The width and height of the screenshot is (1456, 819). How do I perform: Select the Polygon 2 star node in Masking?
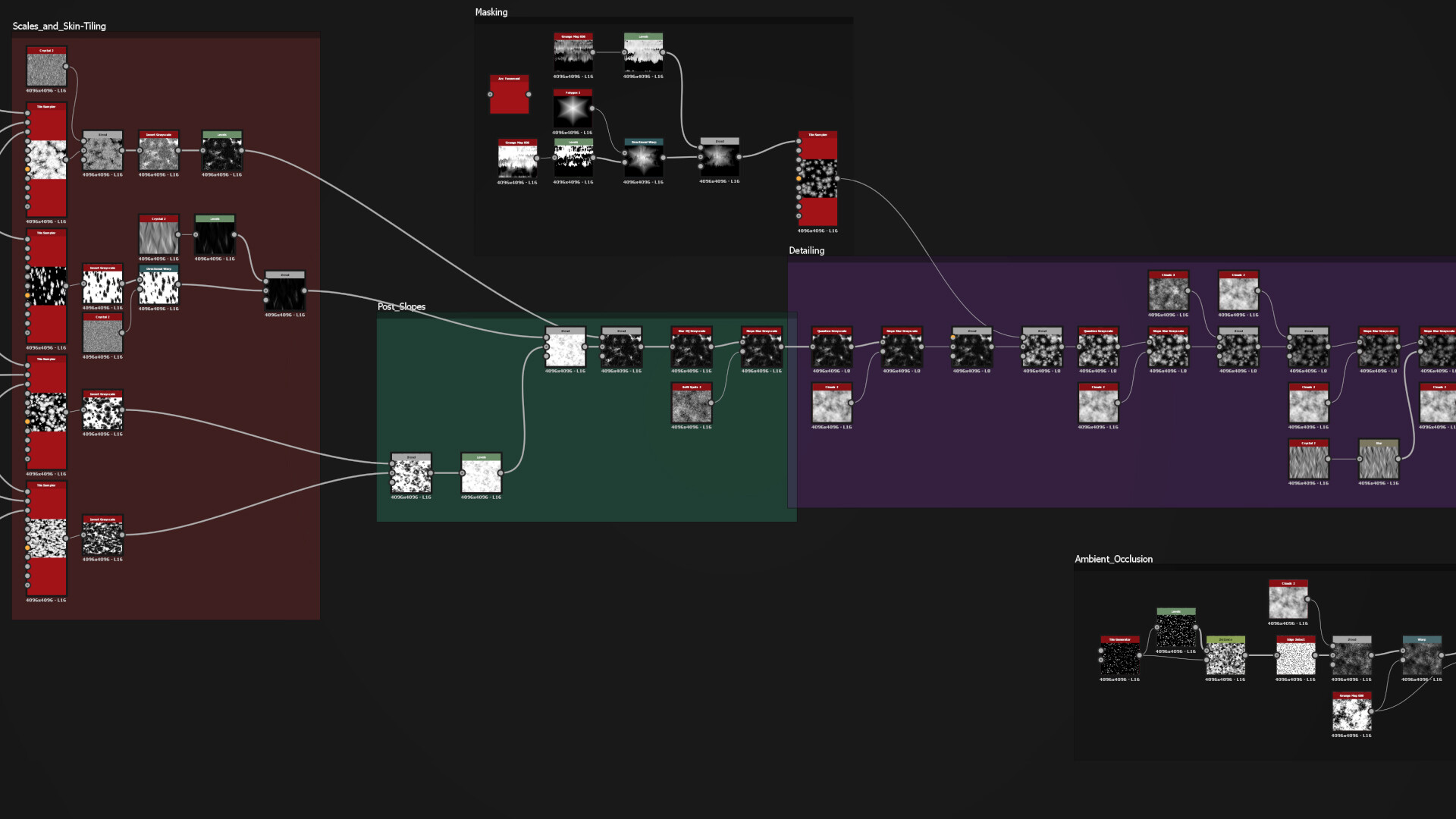[573, 111]
